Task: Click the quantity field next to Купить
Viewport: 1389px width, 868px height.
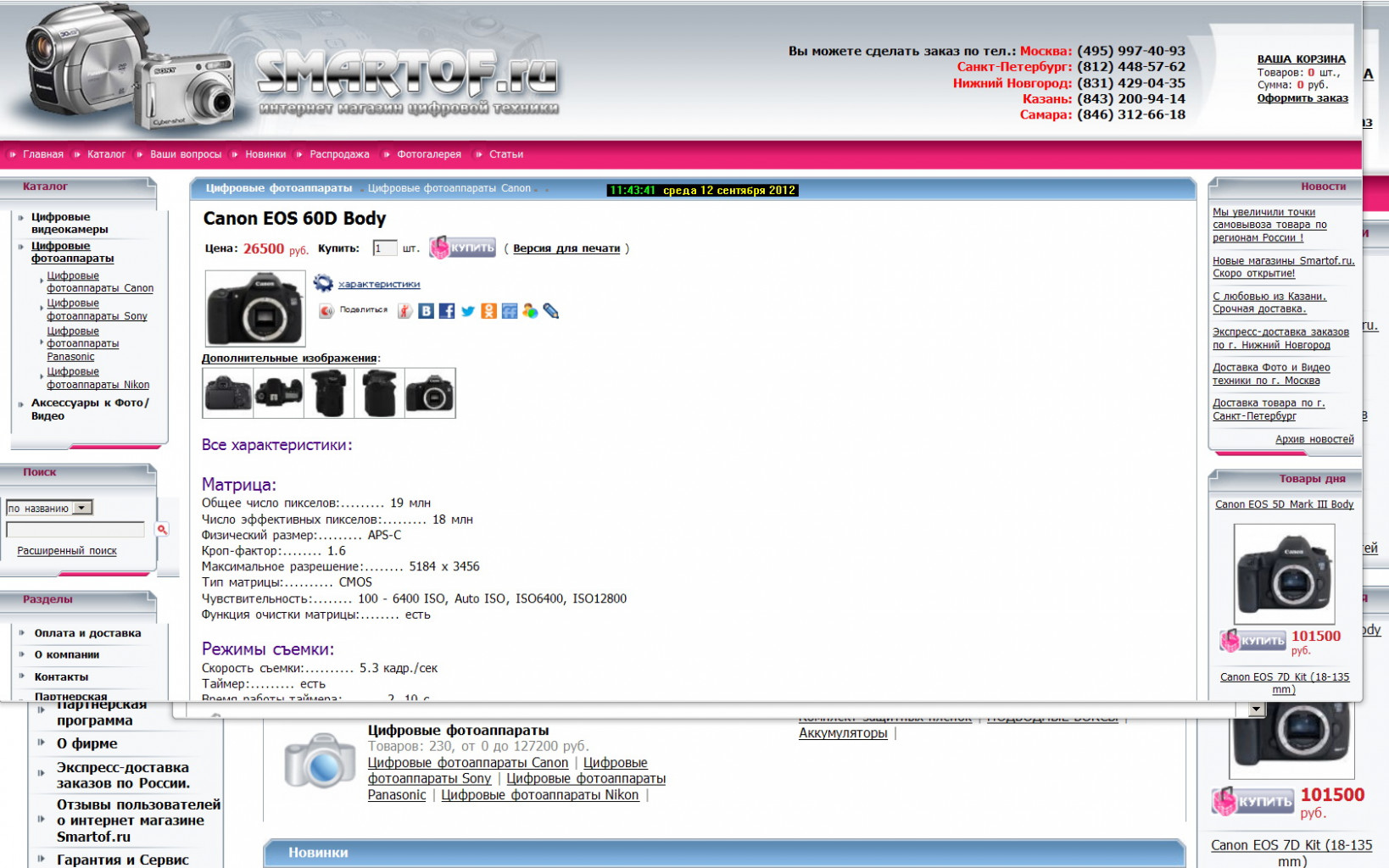Action: [385, 248]
